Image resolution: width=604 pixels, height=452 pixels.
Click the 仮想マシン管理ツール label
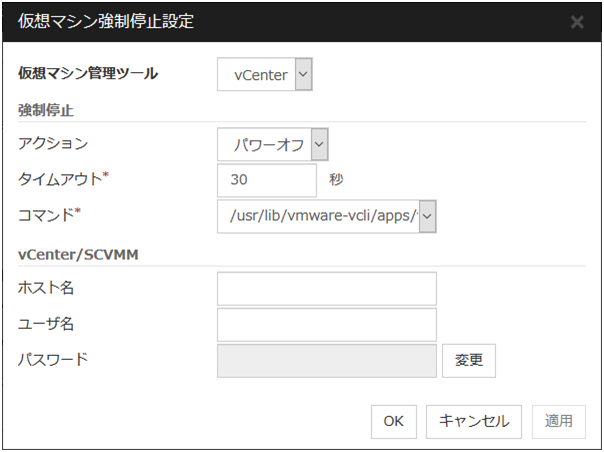[88, 73]
